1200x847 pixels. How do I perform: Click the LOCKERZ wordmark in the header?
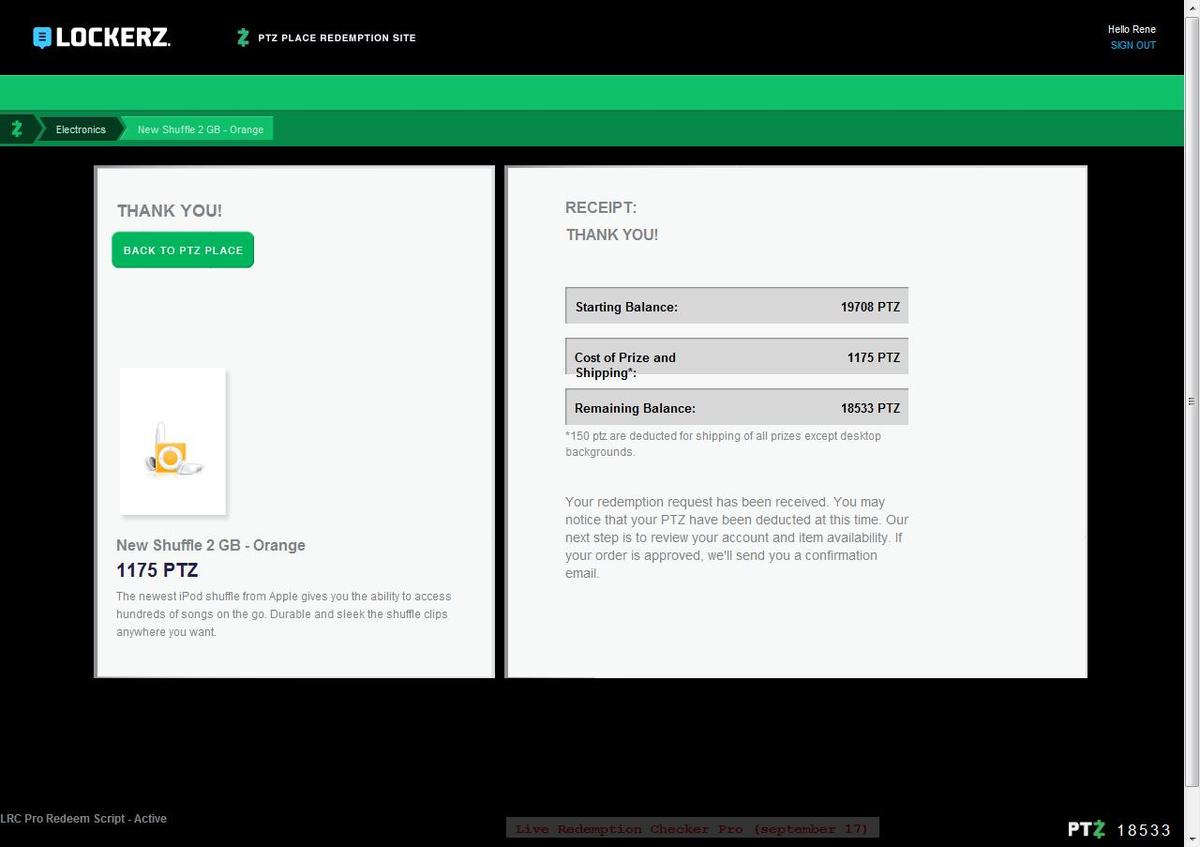[113, 38]
